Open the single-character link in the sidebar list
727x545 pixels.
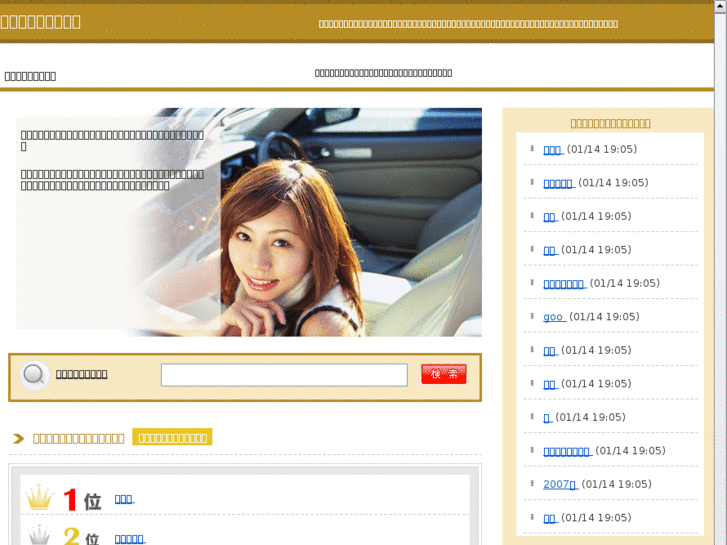click(x=547, y=417)
